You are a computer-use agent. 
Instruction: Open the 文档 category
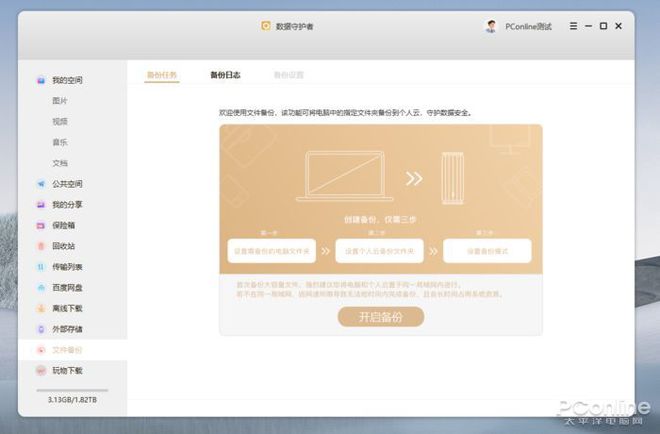click(x=60, y=163)
